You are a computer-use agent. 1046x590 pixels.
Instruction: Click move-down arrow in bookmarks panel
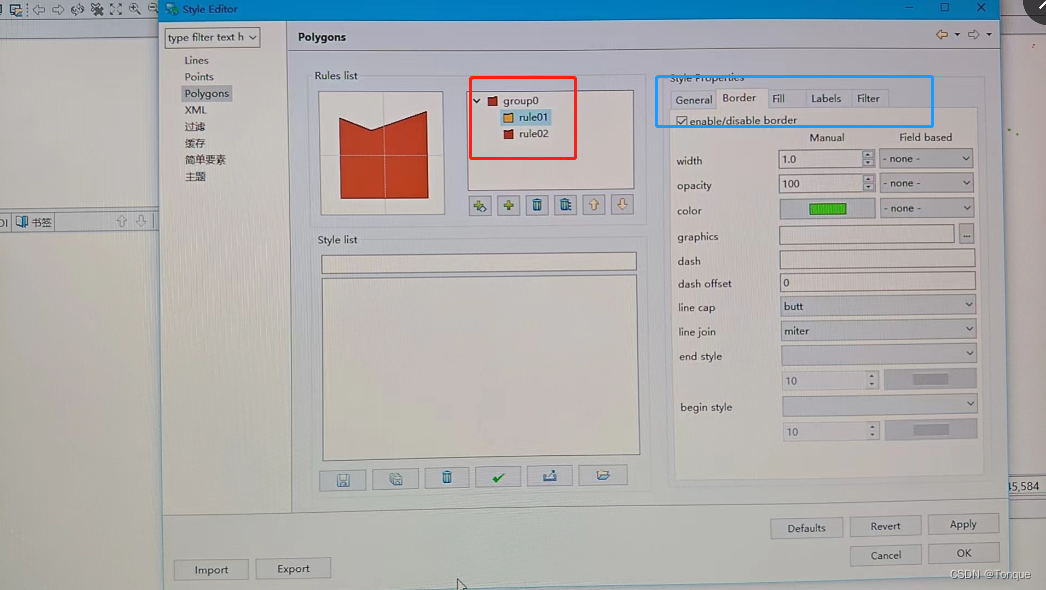141,220
